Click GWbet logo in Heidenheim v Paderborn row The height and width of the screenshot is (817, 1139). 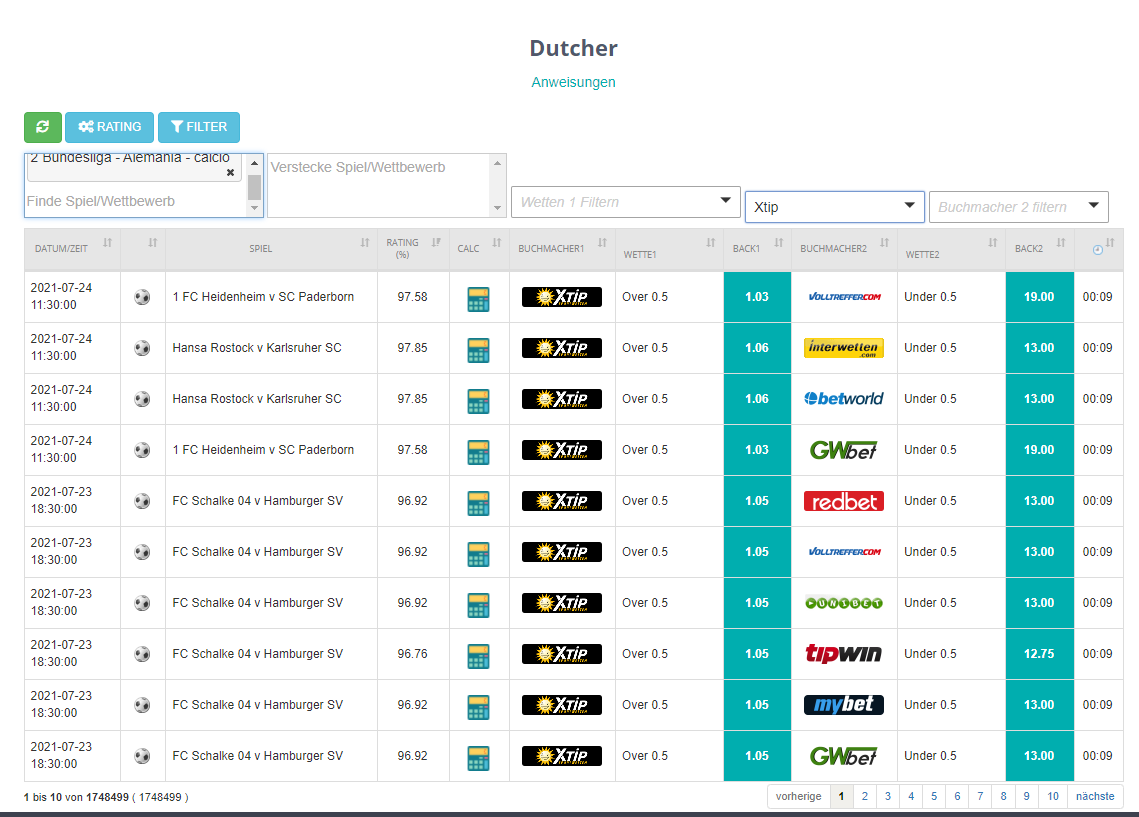coord(844,450)
